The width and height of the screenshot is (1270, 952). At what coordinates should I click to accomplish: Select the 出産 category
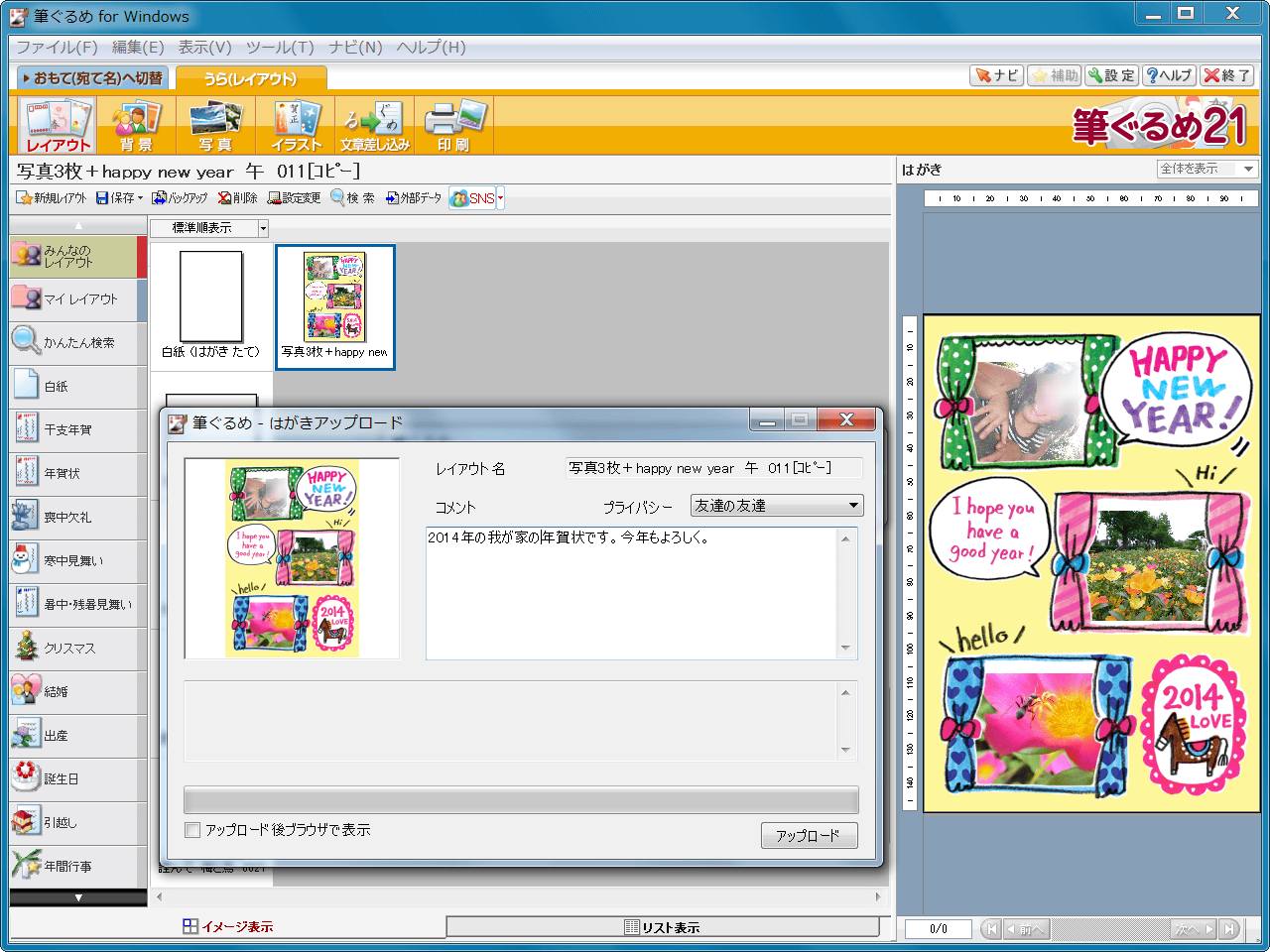tap(78, 736)
